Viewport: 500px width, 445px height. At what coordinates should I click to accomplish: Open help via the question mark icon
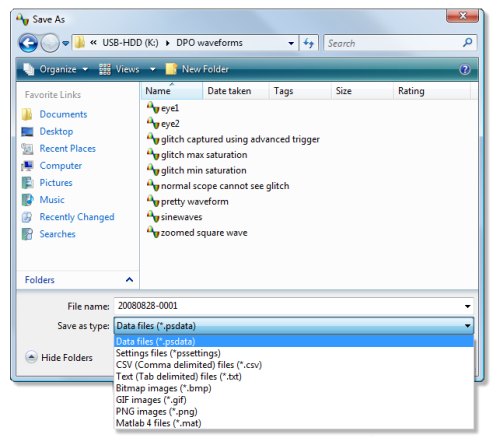(x=465, y=69)
